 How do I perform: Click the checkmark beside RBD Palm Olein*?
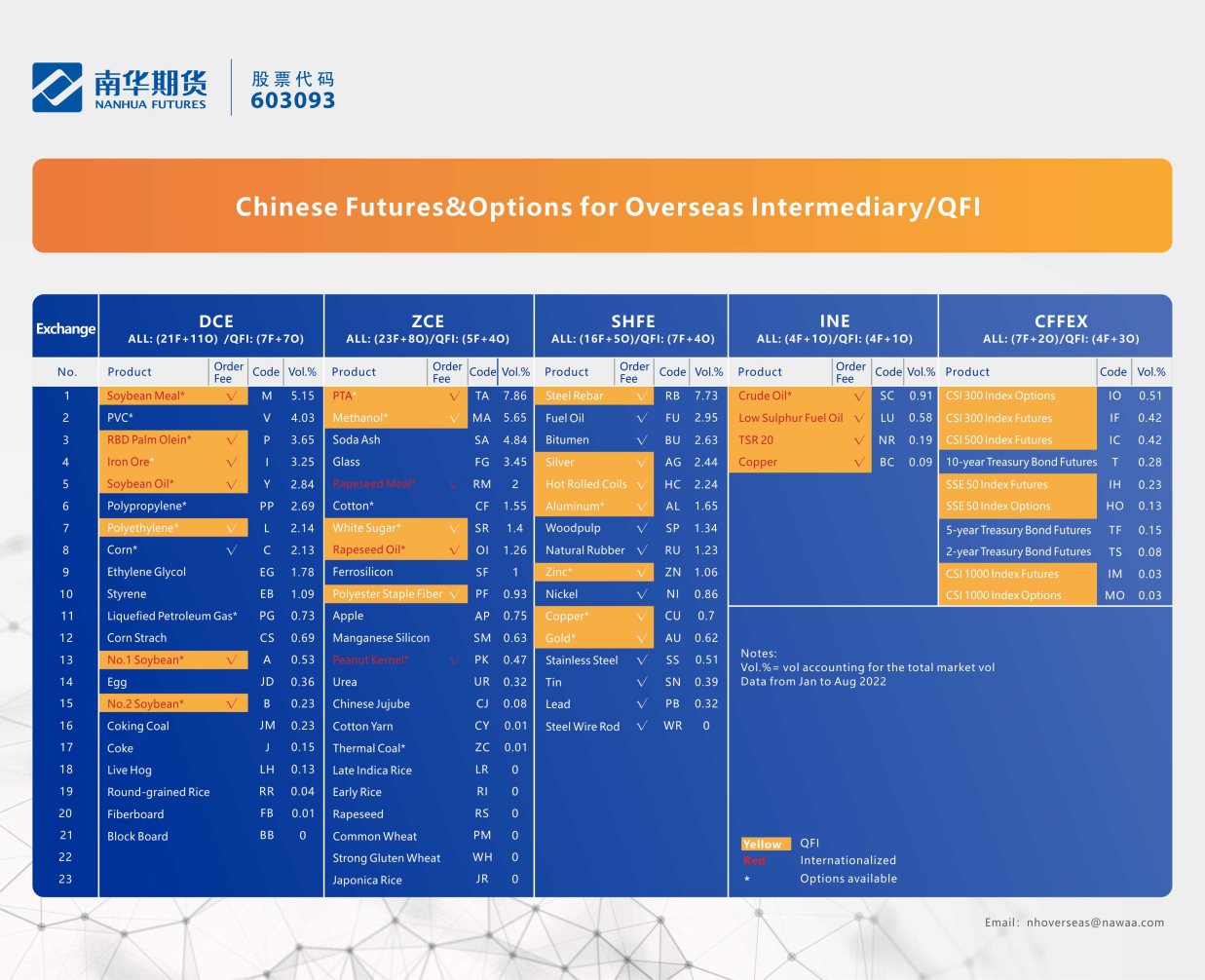232,440
